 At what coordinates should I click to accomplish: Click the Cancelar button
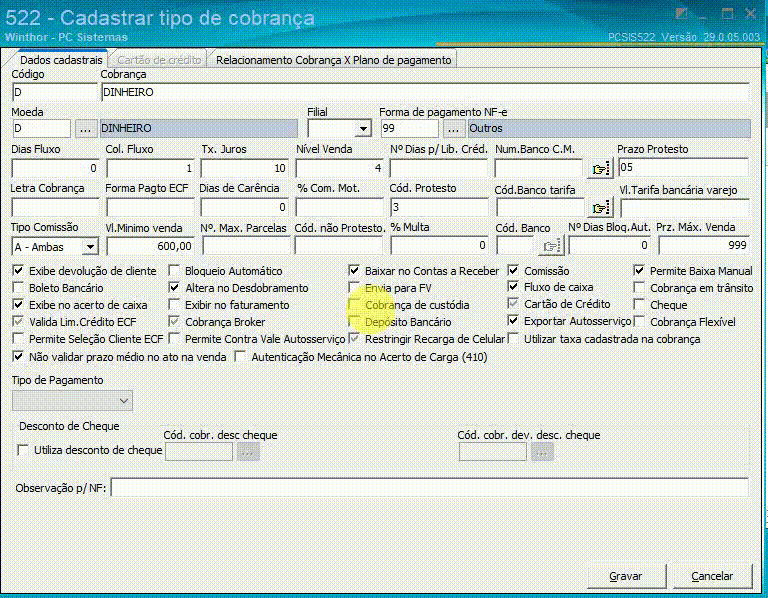point(712,576)
